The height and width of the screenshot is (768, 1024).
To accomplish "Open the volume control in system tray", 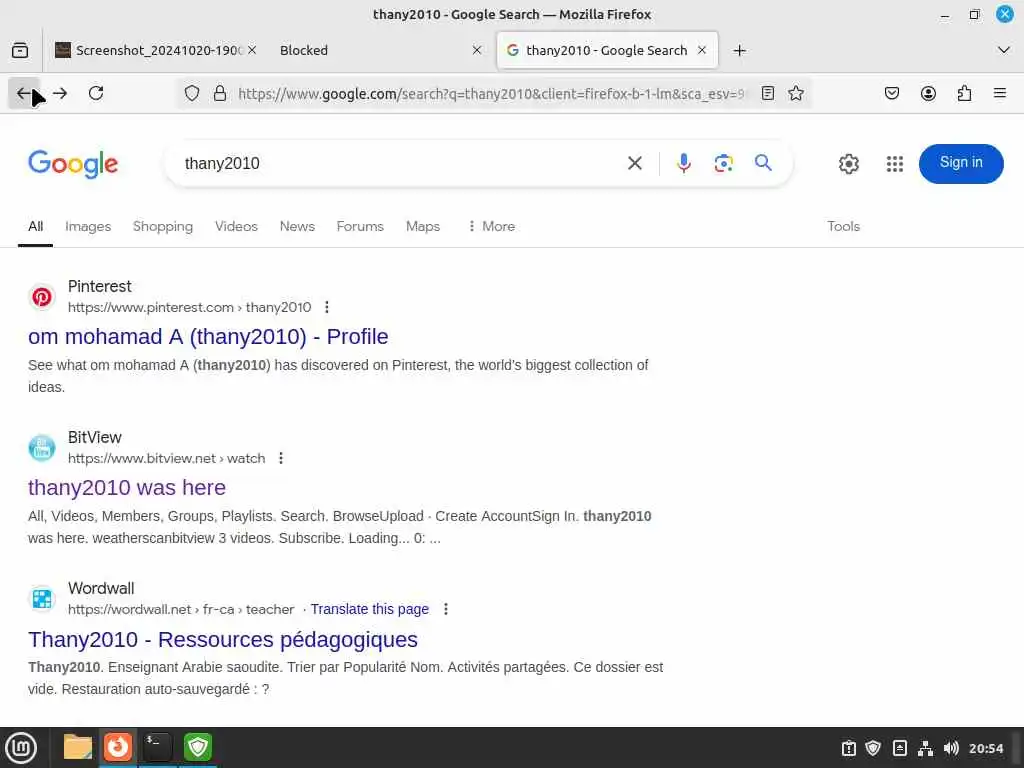I will (x=951, y=748).
